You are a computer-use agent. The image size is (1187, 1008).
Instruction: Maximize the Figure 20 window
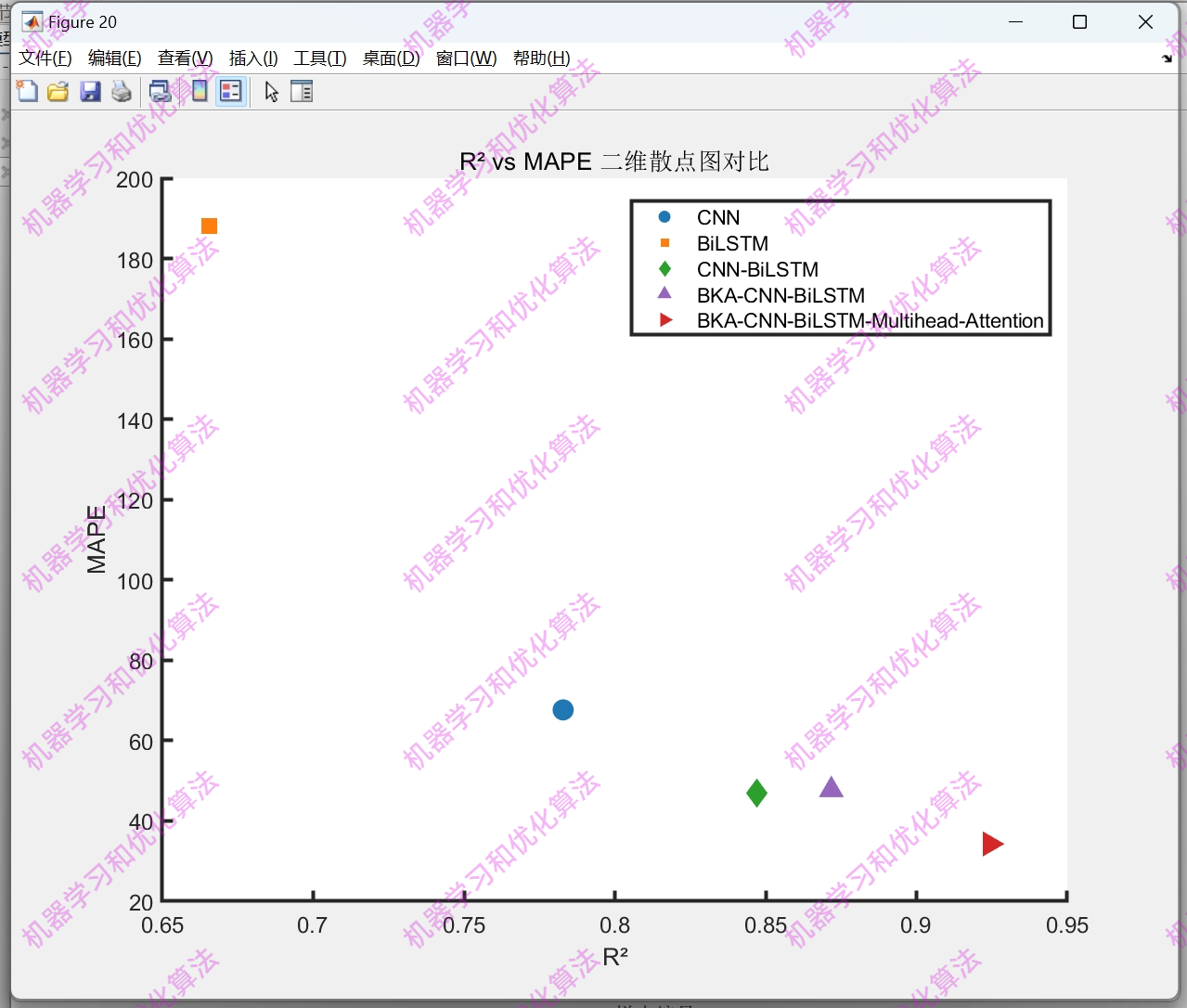tap(1080, 22)
